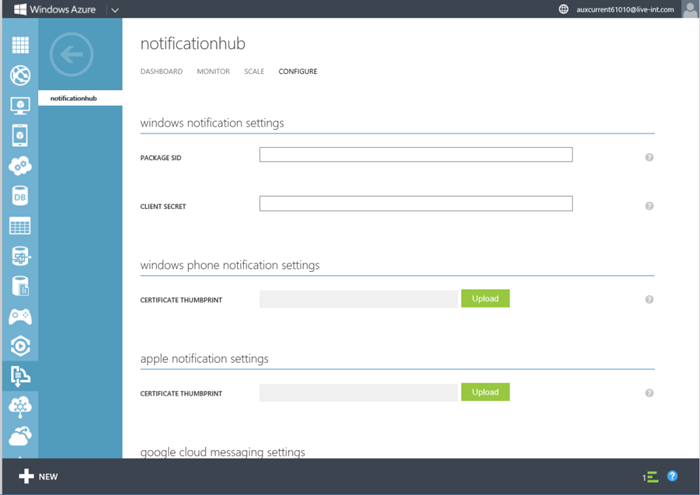700x495 pixels.
Task: Open All Items grid icon in sidebar
Action: click(20, 45)
